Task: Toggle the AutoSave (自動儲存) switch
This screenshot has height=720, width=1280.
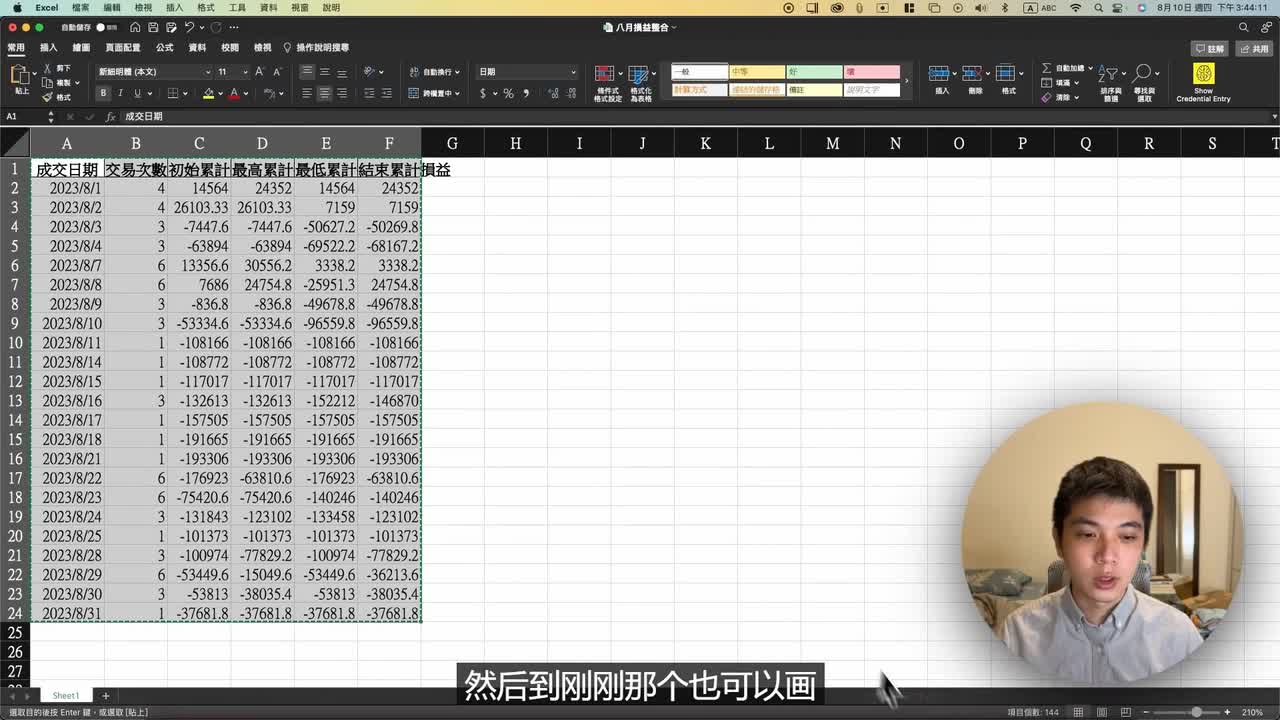Action: pyautogui.click(x=106, y=27)
